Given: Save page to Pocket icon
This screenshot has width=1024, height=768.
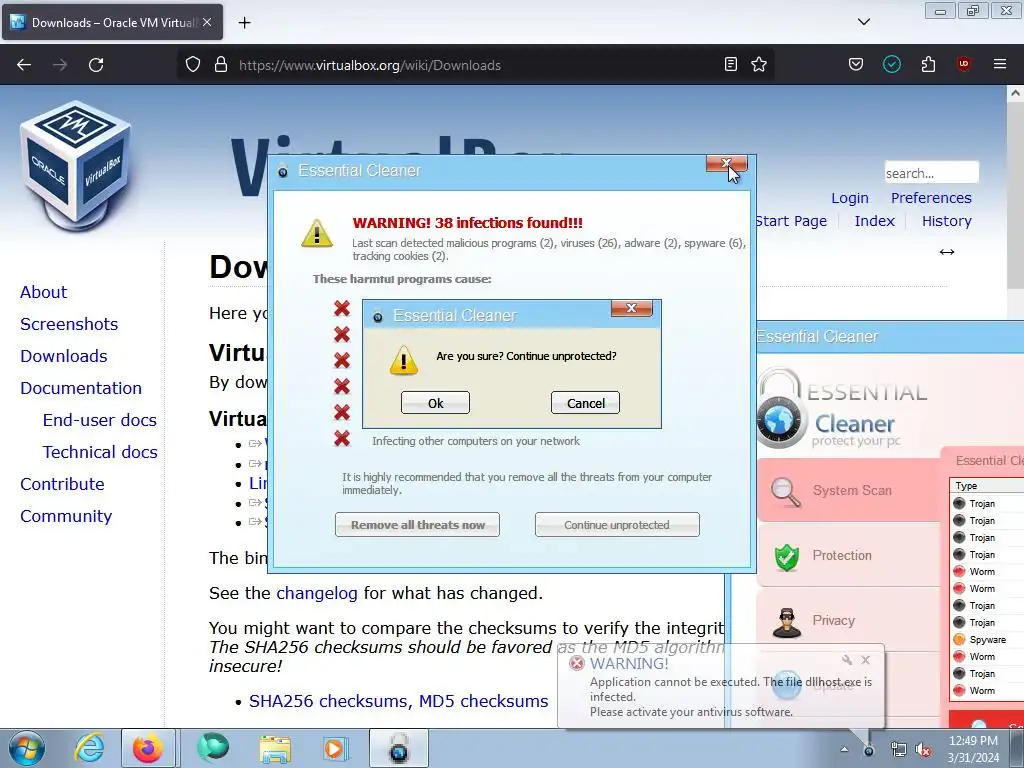Looking at the screenshot, I should pyautogui.click(x=856, y=65).
